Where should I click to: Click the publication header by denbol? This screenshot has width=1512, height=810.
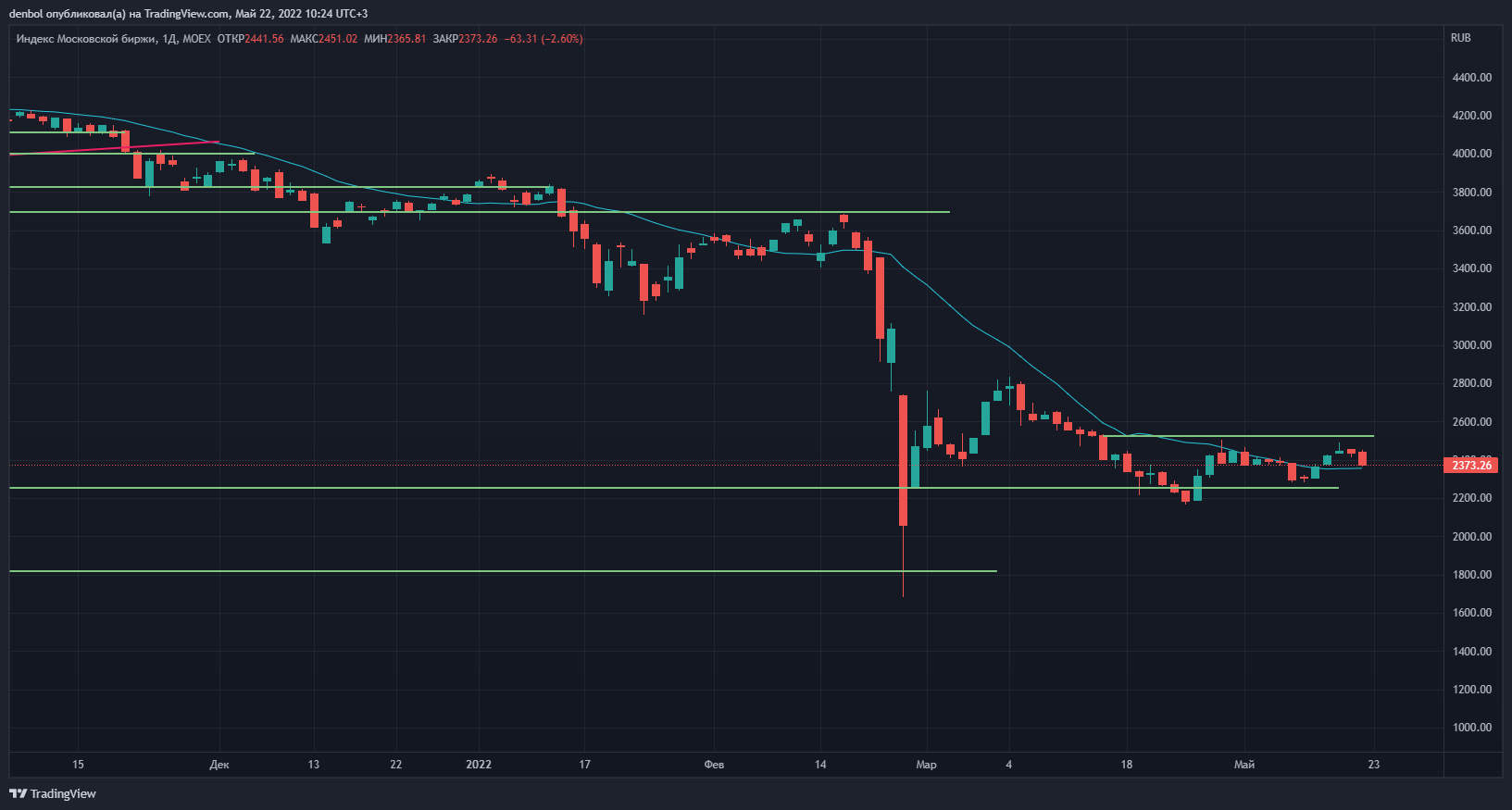[x=188, y=13]
